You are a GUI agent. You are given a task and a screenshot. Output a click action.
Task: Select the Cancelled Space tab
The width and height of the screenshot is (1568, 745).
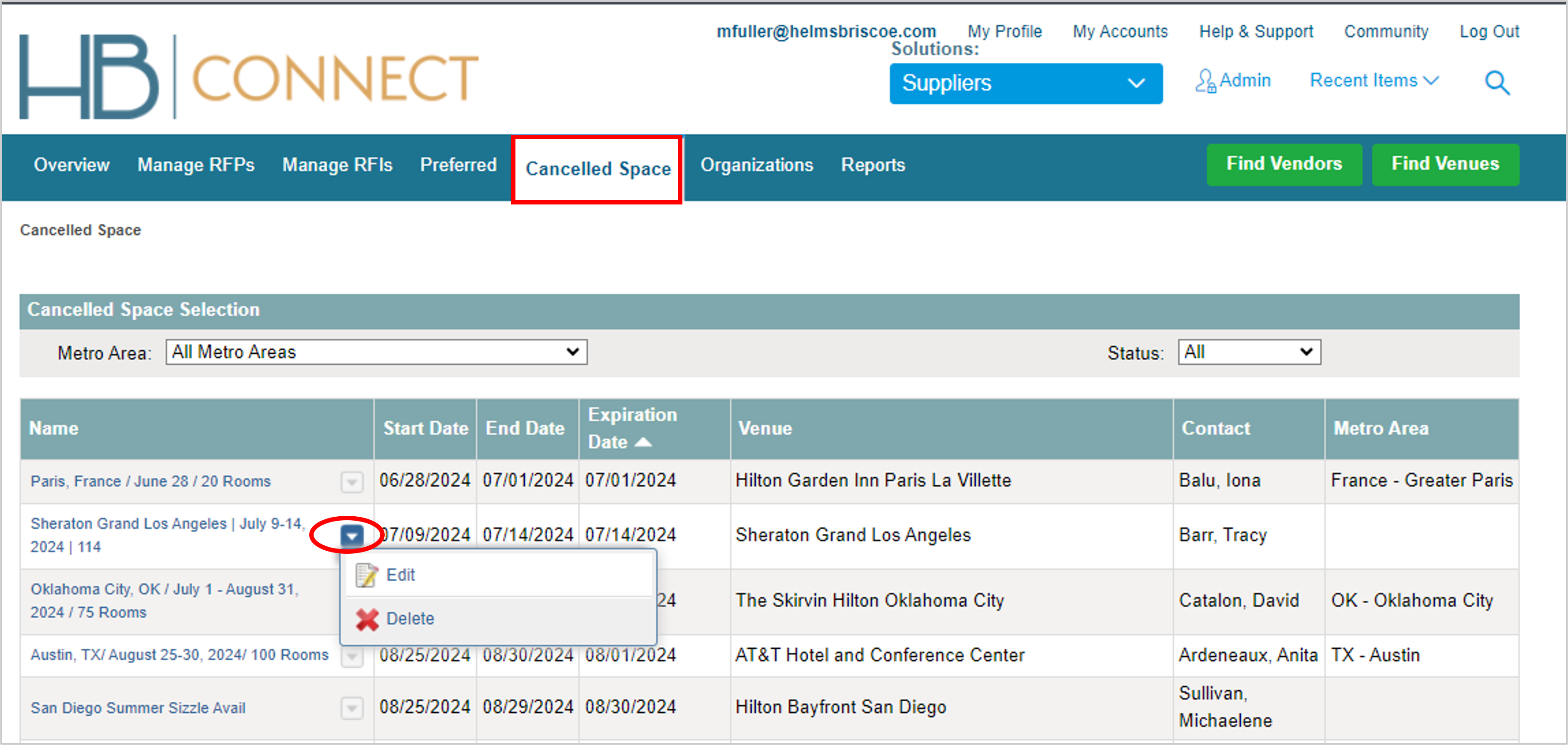598,169
